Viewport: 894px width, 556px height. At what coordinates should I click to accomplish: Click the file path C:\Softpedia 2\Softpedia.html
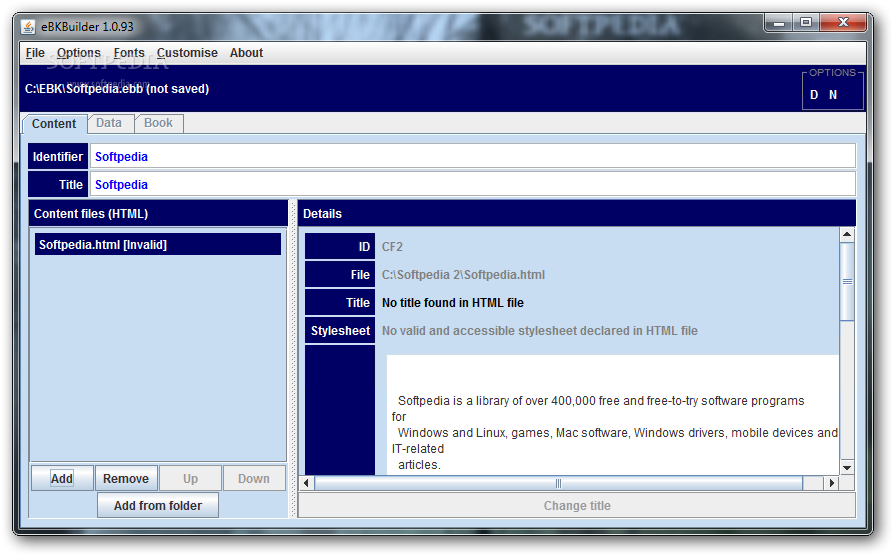coord(463,275)
